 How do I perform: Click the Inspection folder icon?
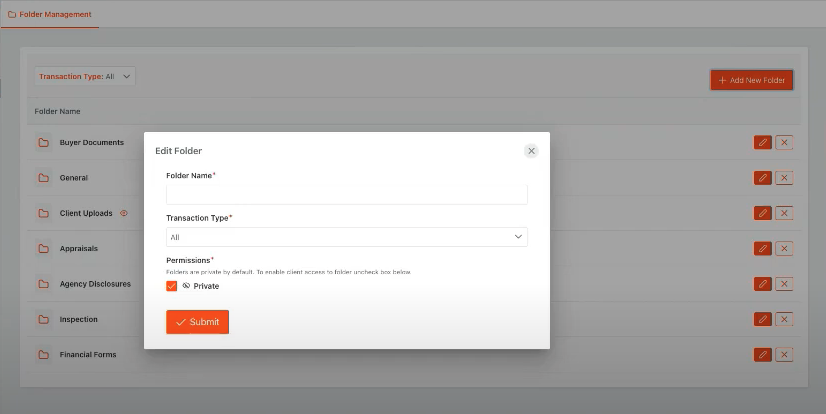point(44,319)
